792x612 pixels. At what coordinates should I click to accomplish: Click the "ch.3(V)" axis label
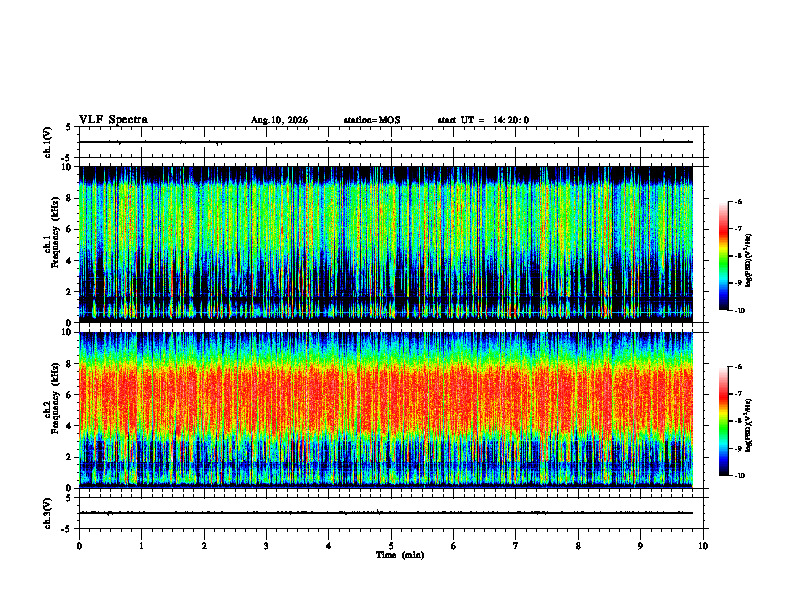pyautogui.click(x=48, y=513)
